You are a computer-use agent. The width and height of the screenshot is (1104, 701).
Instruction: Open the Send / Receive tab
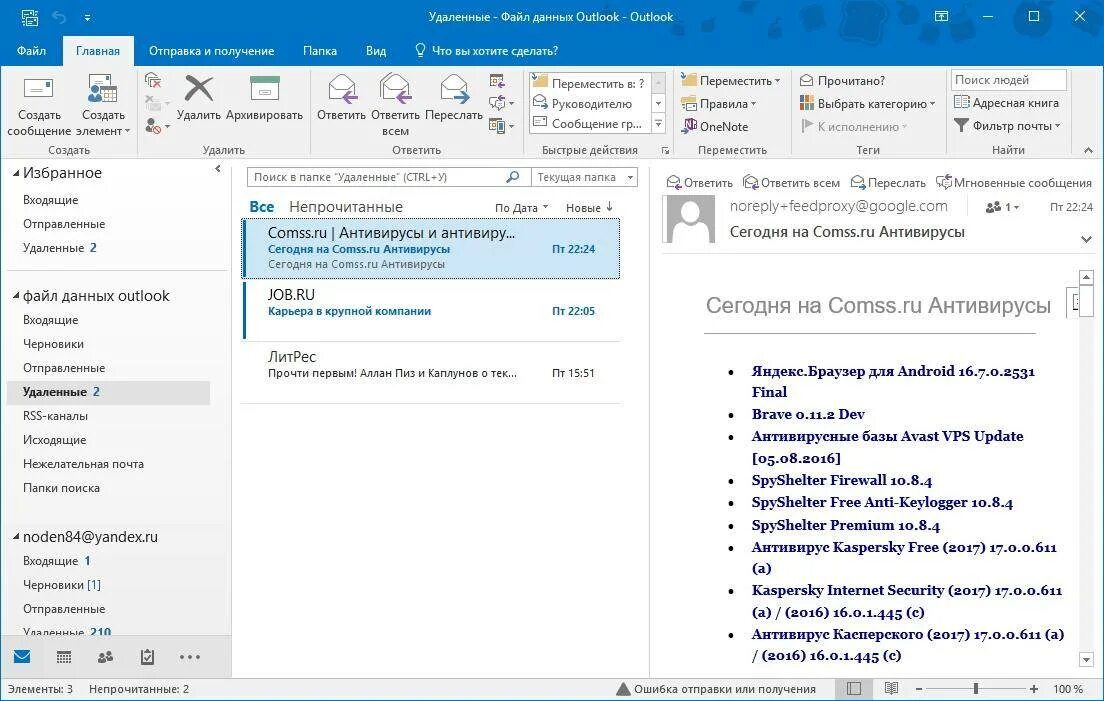211,51
